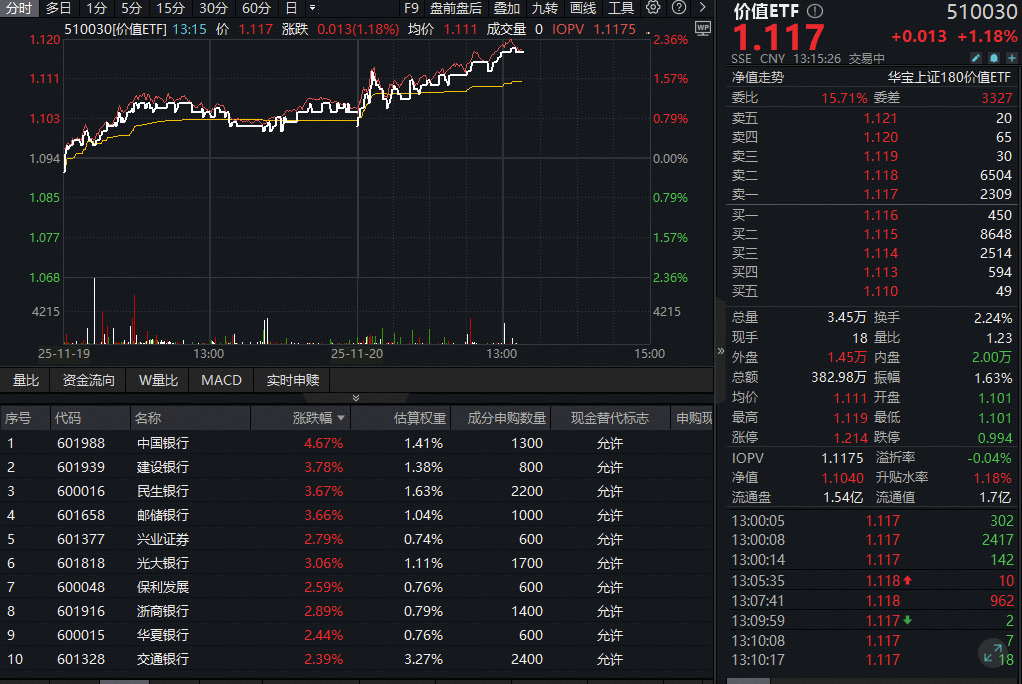Toggle 盘前盘后 pre/post market display
1022x684 pixels.
click(456, 8)
